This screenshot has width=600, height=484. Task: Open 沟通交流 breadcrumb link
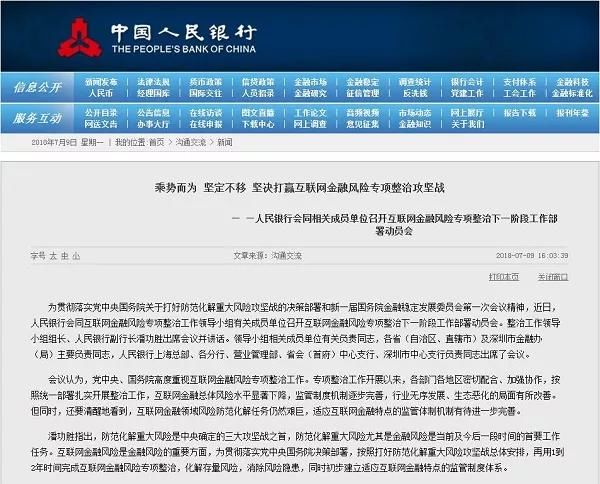click(x=191, y=142)
